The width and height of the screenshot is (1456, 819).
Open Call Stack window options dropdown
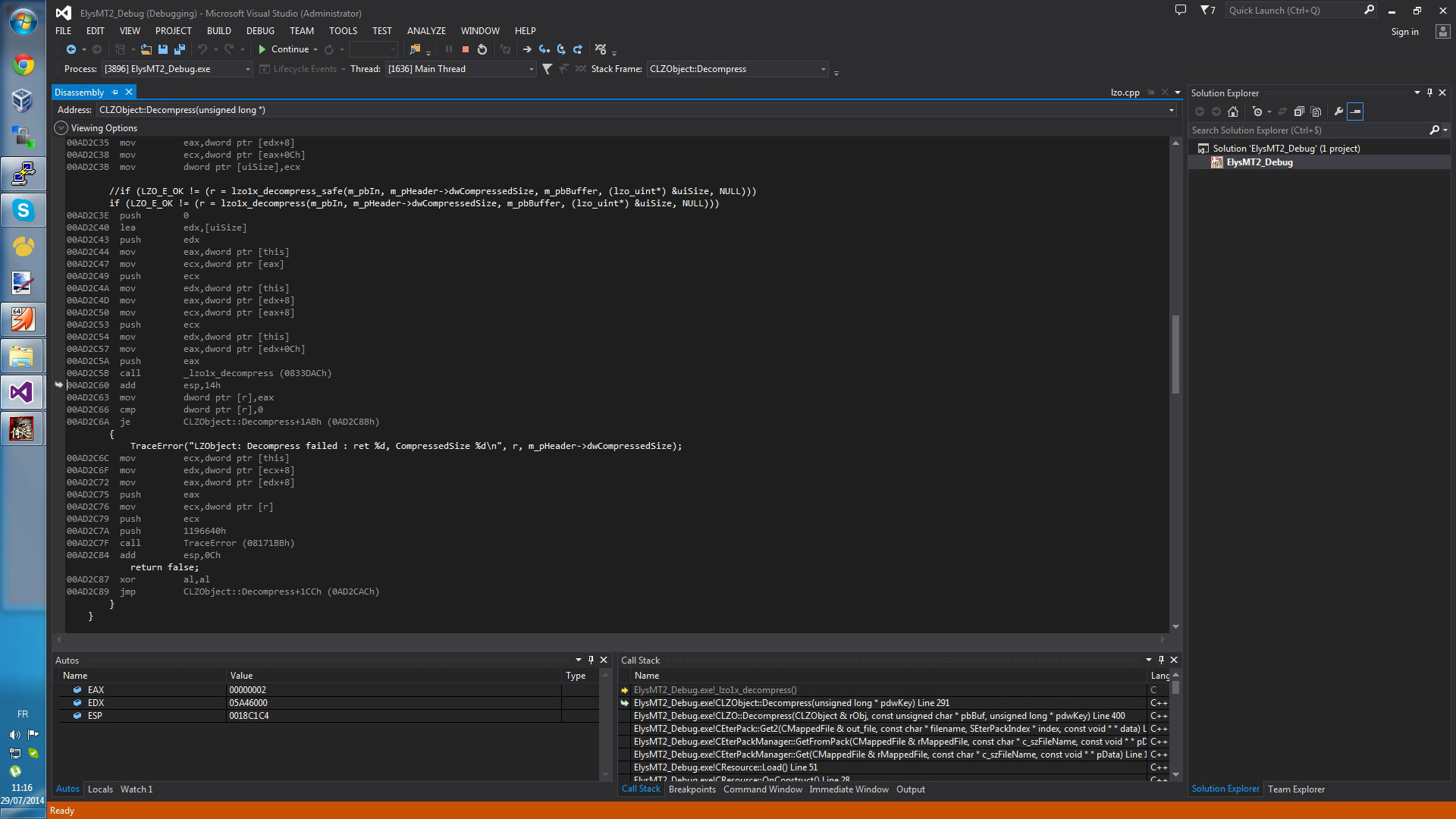click(1148, 660)
